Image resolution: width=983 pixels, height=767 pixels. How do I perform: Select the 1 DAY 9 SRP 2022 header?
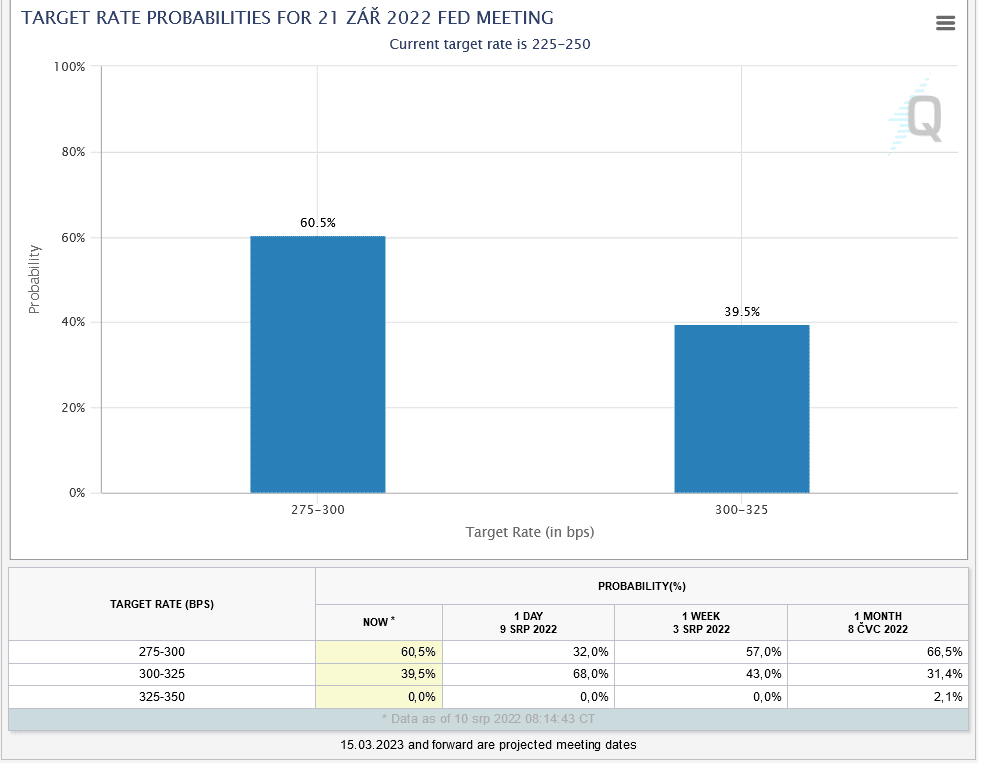click(x=528, y=622)
